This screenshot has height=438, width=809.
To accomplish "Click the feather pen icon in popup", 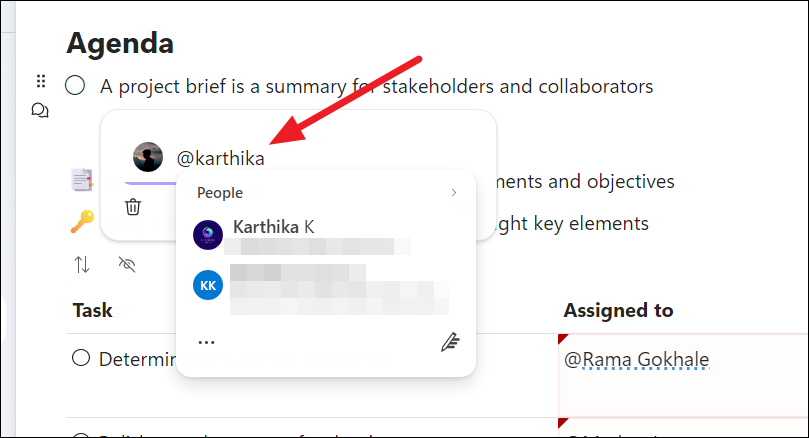I will [x=449, y=342].
